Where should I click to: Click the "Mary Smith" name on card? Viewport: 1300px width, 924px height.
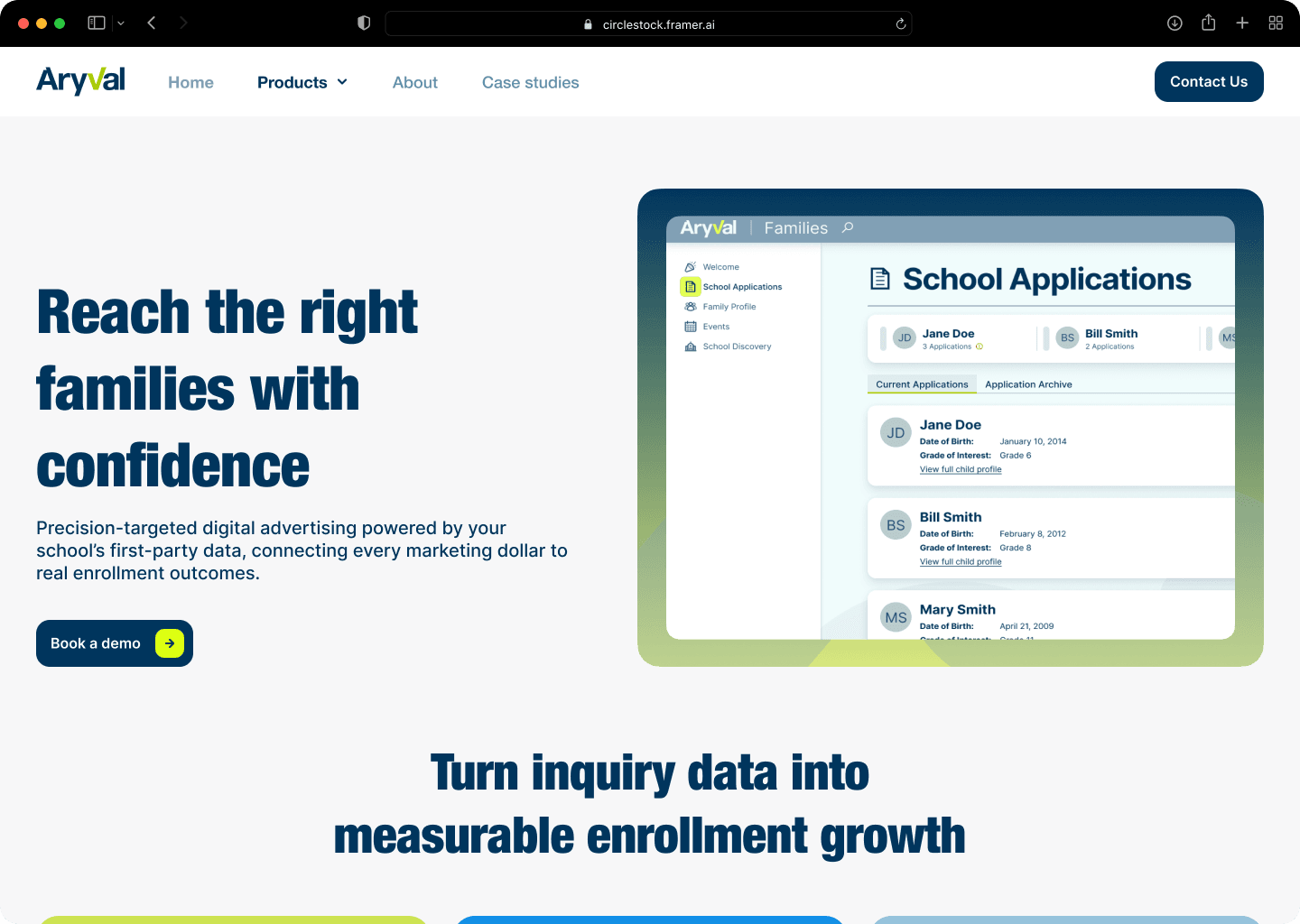pyautogui.click(x=958, y=610)
